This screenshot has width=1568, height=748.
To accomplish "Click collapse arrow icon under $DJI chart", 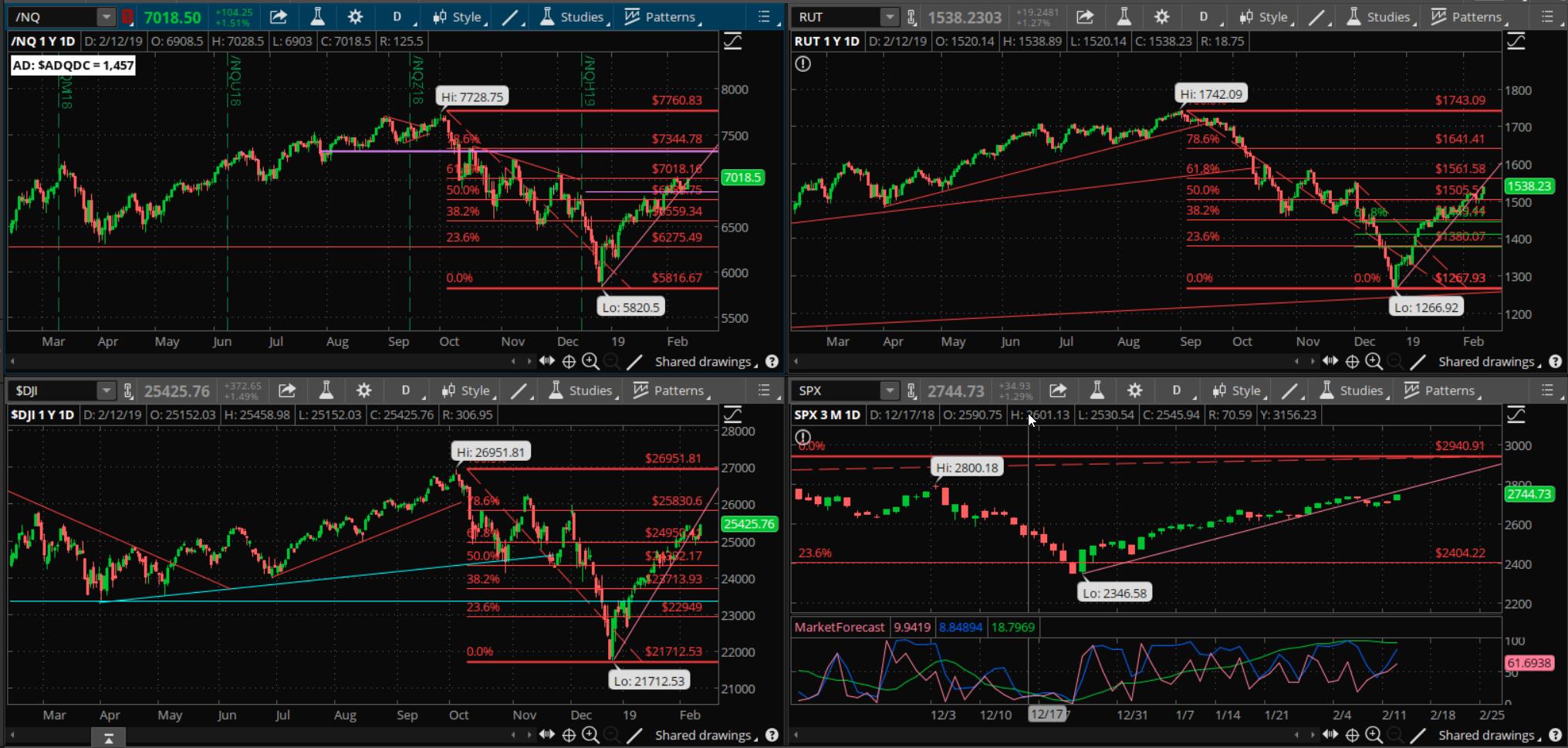I will pyautogui.click(x=109, y=739).
